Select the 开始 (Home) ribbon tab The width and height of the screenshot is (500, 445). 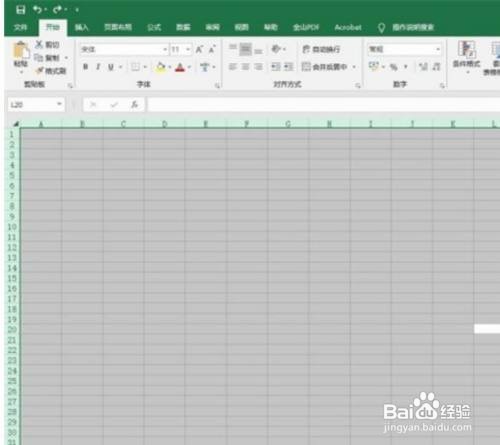coord(53,27)
